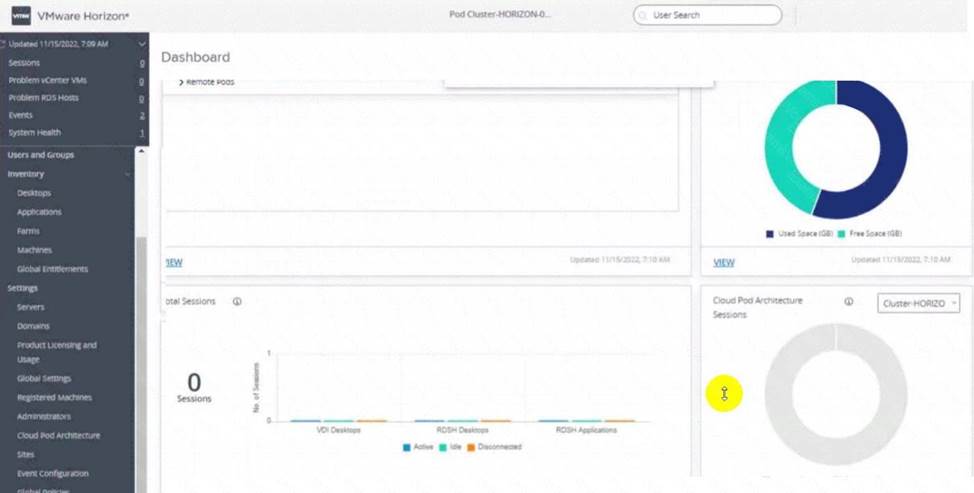Open the Events count link

click(141, 115)
